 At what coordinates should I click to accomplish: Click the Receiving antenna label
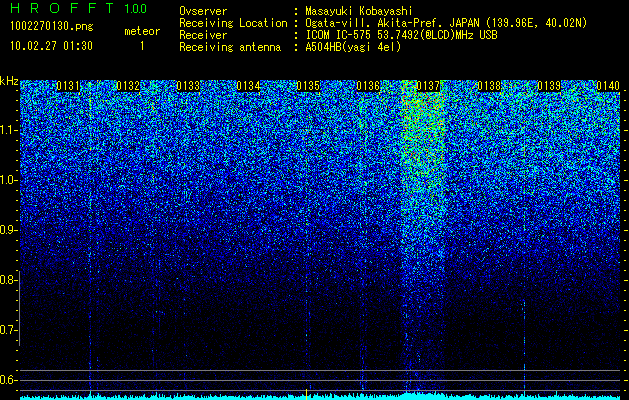pyautogui.click(x=230, y=47)
